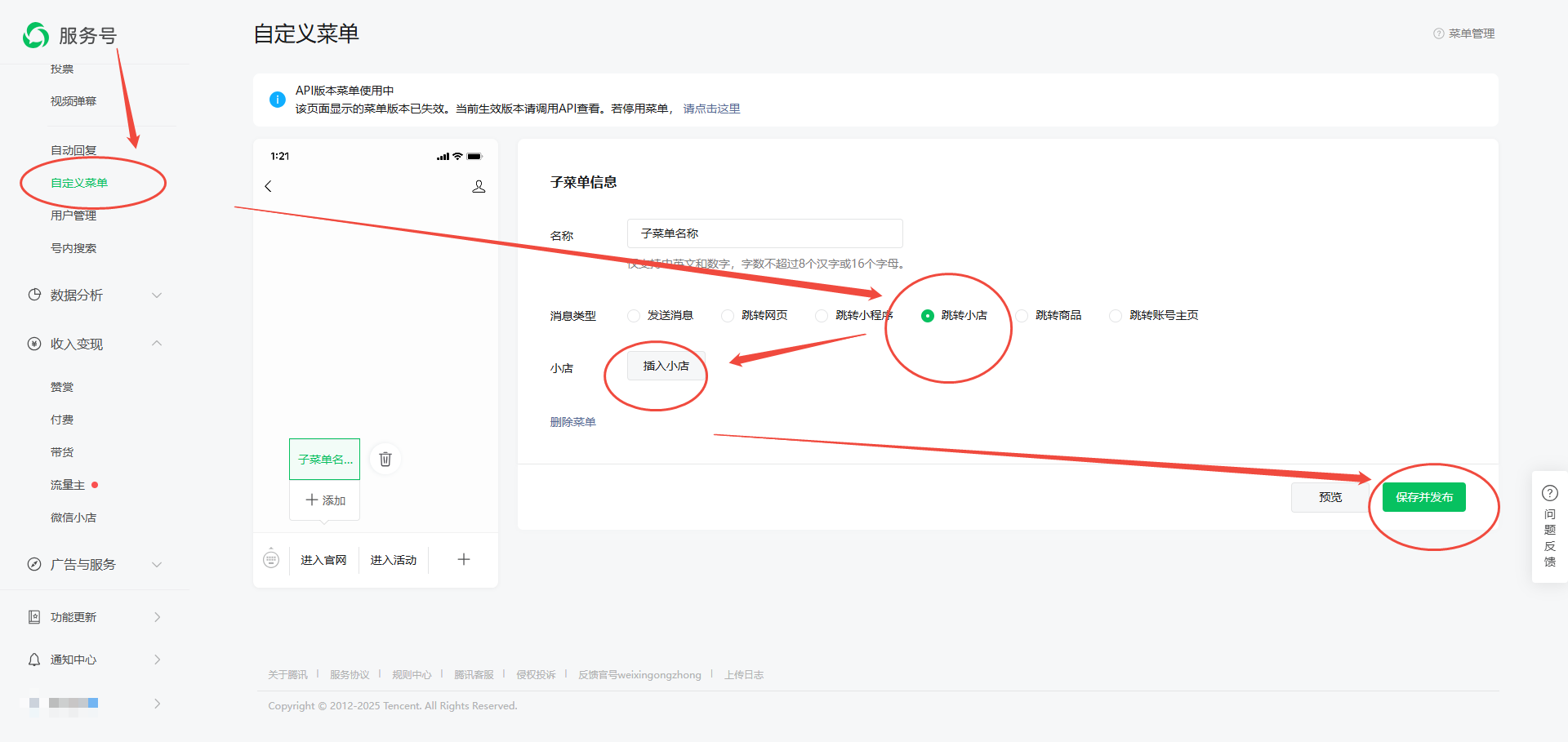This screenshot has width=1568, height=742.
Task: Go to 微信小店 menu item
Action: click(73, 518)
